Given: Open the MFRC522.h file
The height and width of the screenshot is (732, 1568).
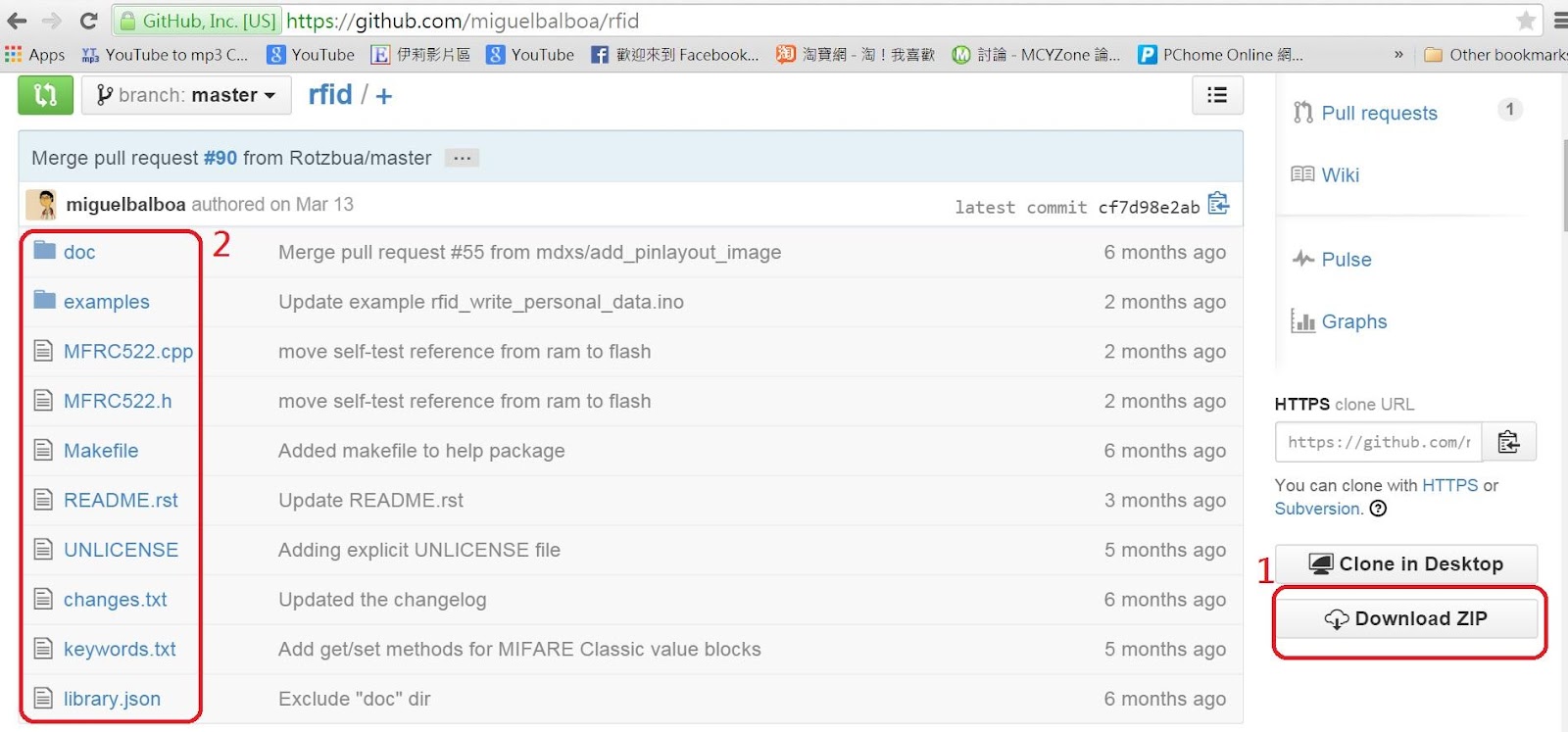Looking at the screenshot, I should click(x=118, y=401).
